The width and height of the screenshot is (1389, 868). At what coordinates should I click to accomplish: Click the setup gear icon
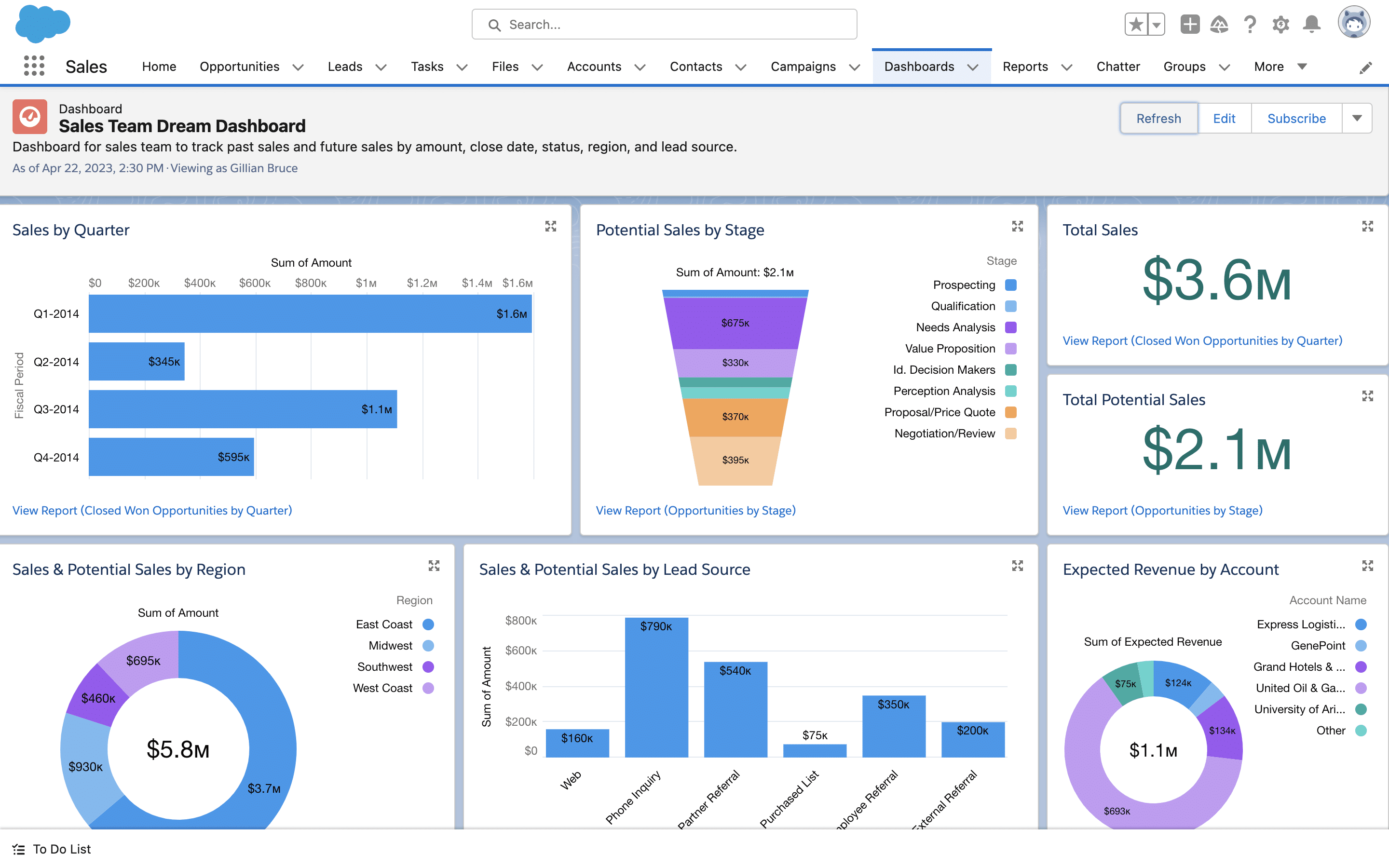[x=1281, y=25]
